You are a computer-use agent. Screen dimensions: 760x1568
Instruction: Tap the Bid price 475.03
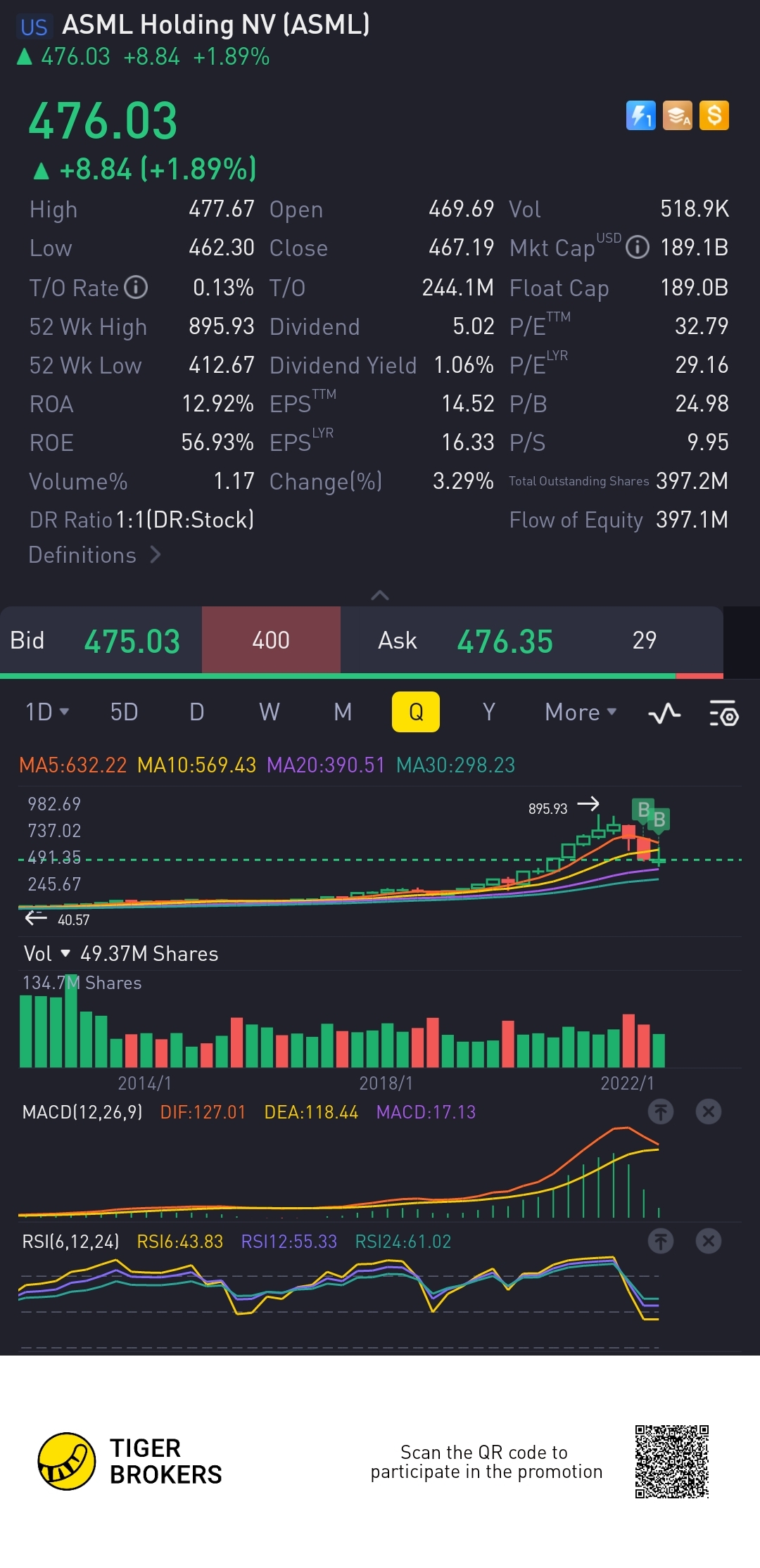(x=132, y=641)
